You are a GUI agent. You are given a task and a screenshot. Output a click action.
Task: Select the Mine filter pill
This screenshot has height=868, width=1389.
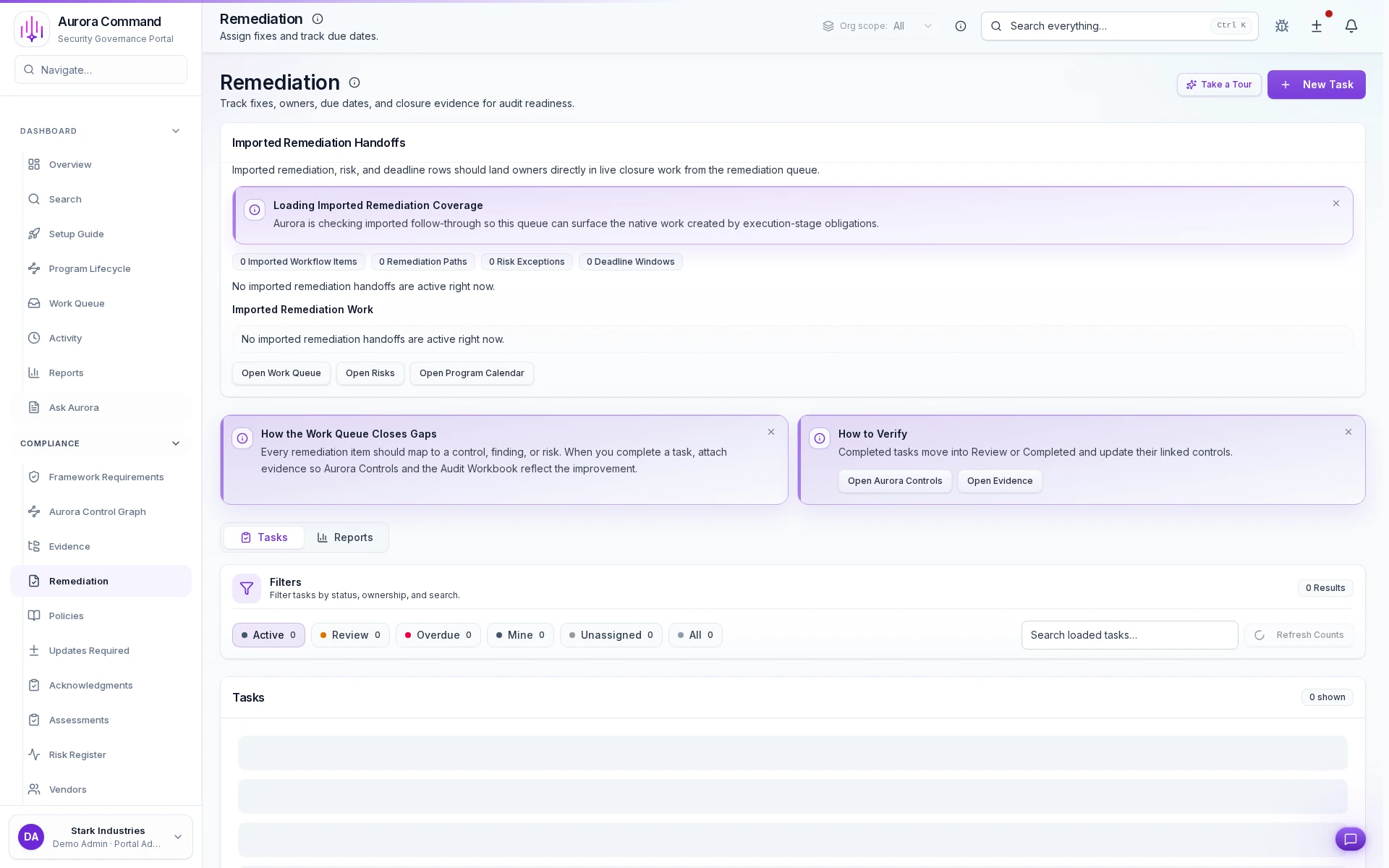coord(520,634)
